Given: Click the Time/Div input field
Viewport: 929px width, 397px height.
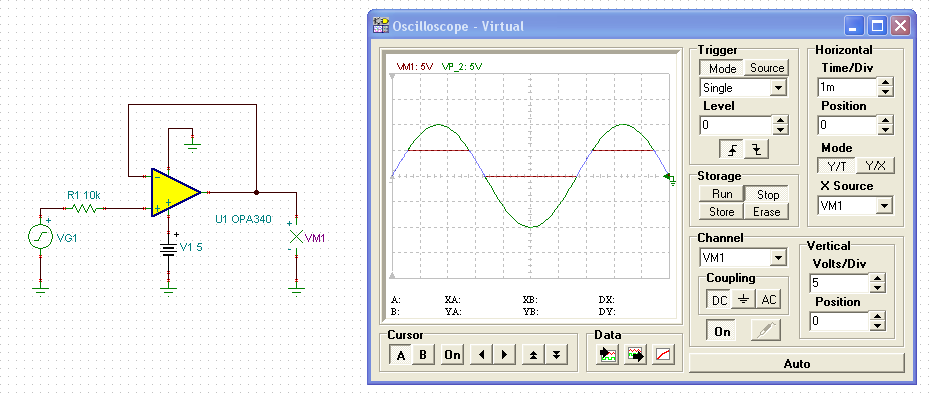Looking at the screenshot, I should tap(847, 87).
